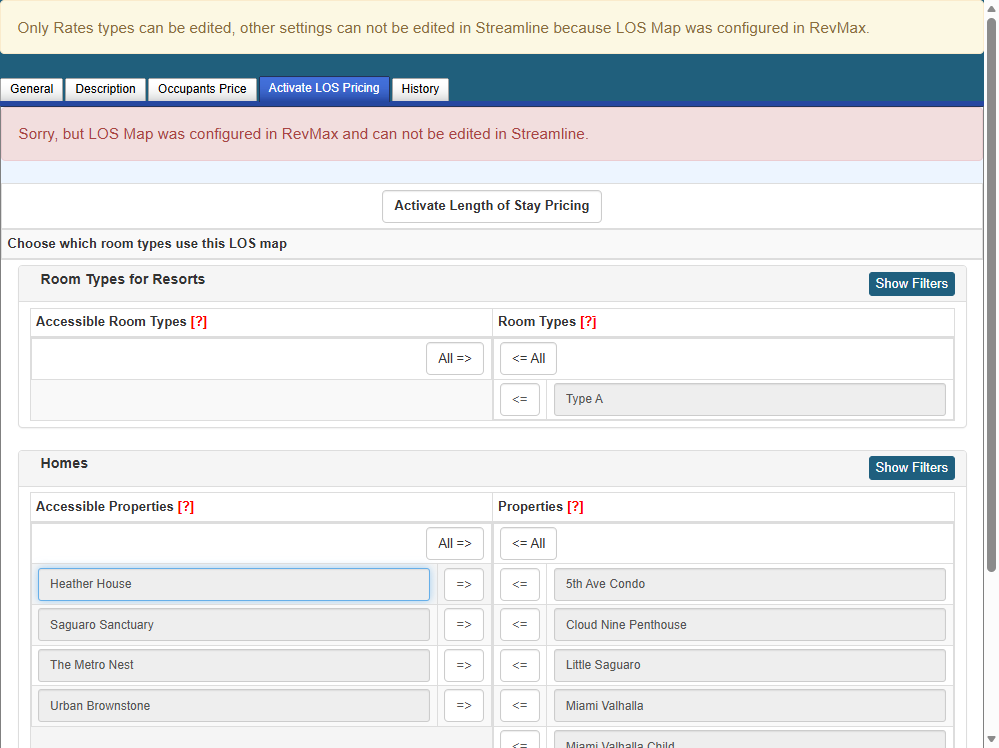
Task: Open help icon beside Accessible Properties
Action: [x=185, y=507]
